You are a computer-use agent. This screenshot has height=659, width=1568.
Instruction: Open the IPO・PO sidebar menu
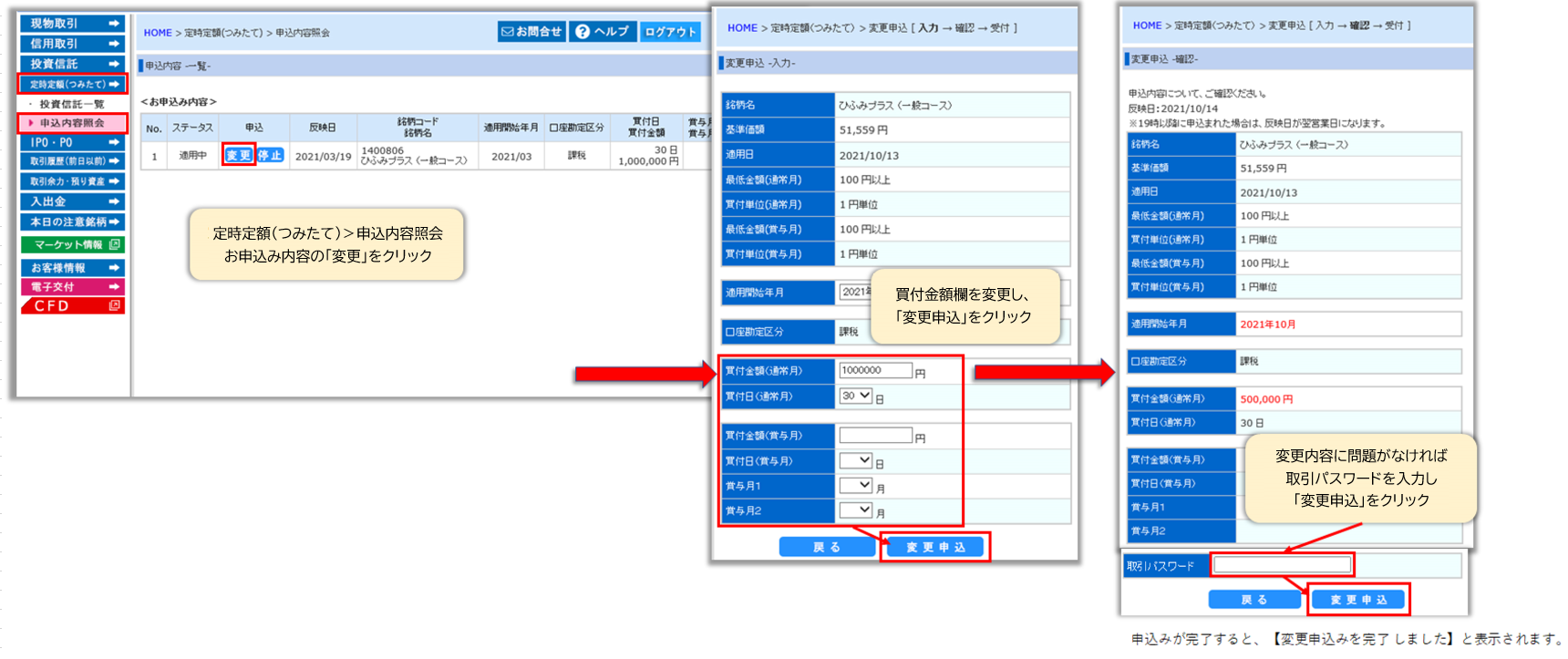72,142
